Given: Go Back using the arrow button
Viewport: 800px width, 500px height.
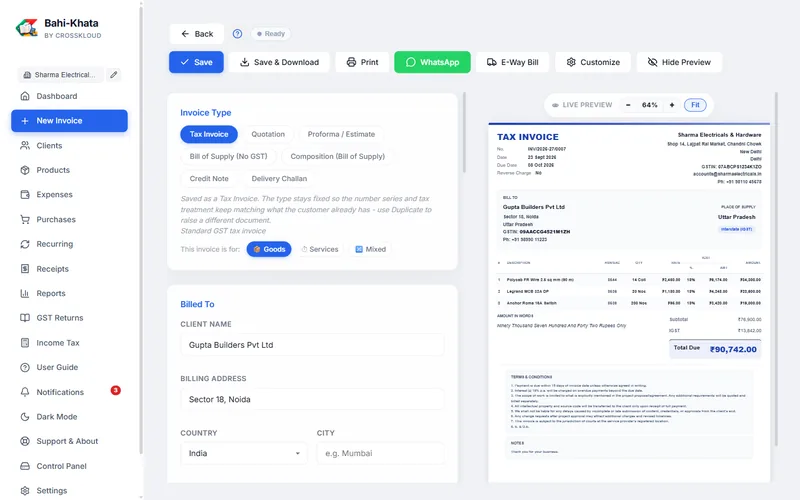Looking at the screenshot, I should [x=196, y=34].
